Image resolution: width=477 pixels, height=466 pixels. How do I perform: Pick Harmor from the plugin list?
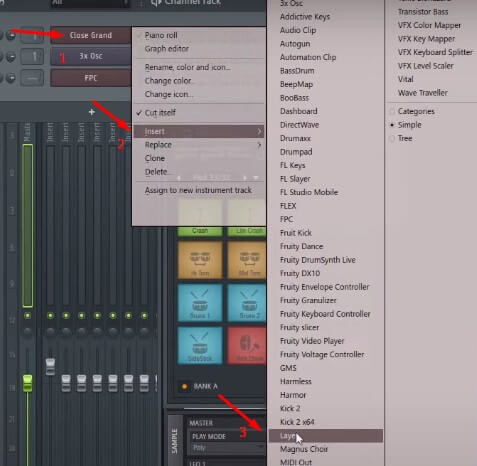click(293, 395)
